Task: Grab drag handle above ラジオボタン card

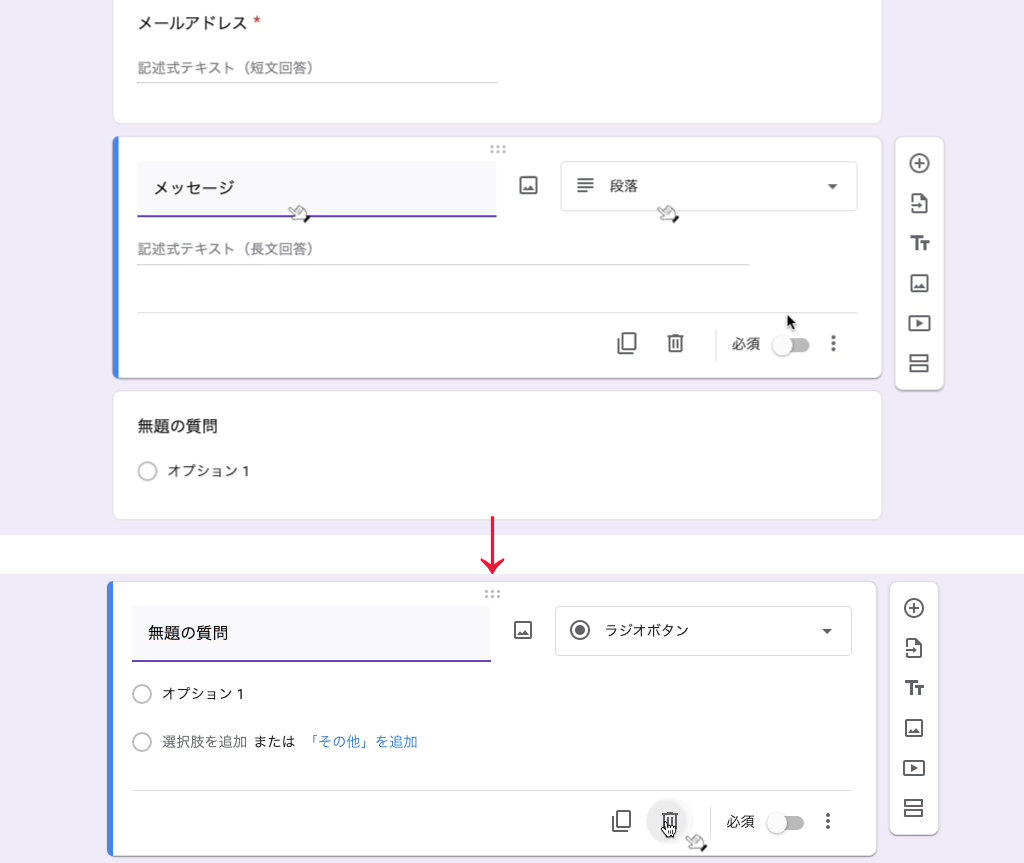Action: click(x=492, y=594)
